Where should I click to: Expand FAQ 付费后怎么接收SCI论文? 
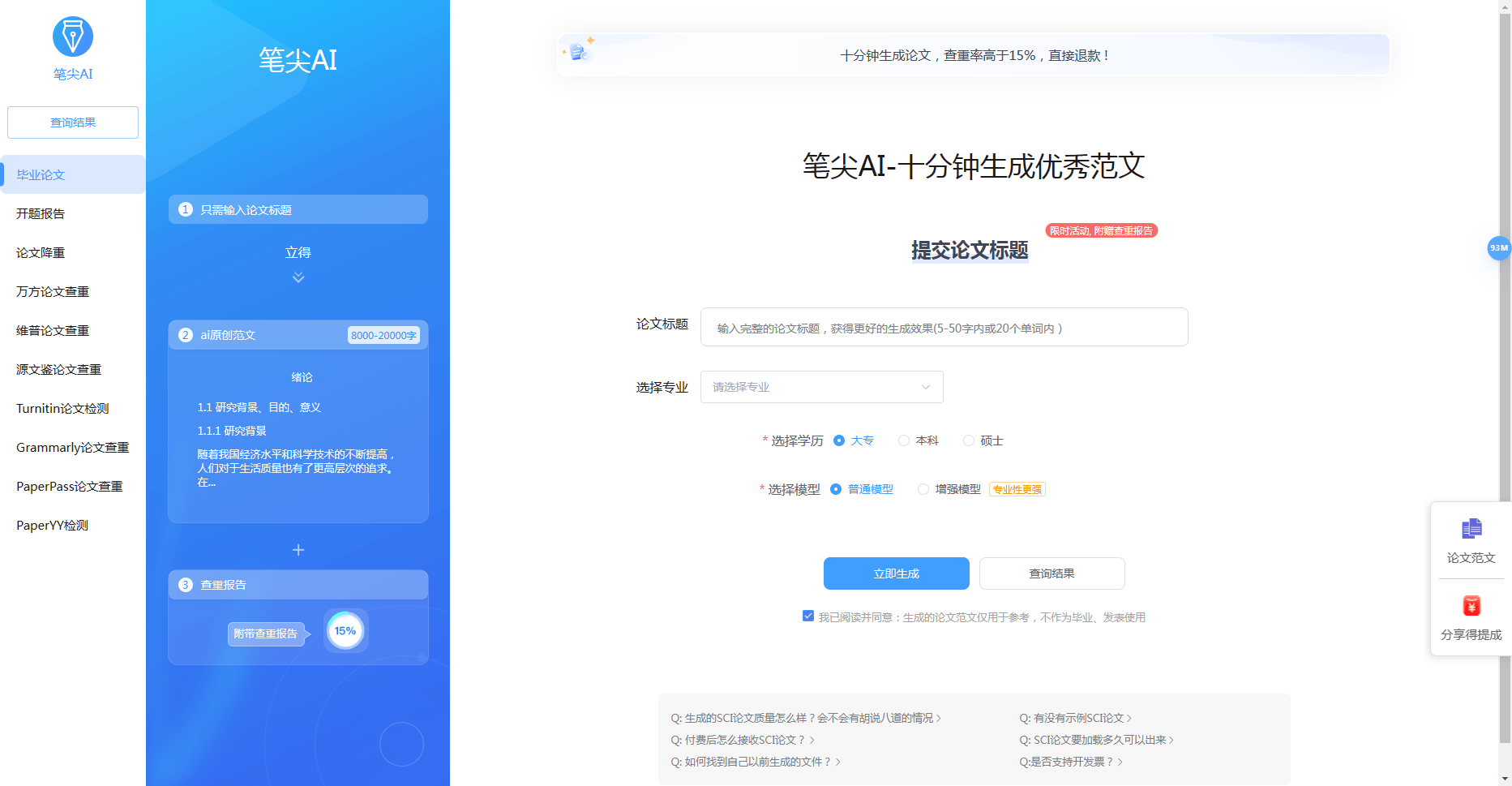coord(743,740)
